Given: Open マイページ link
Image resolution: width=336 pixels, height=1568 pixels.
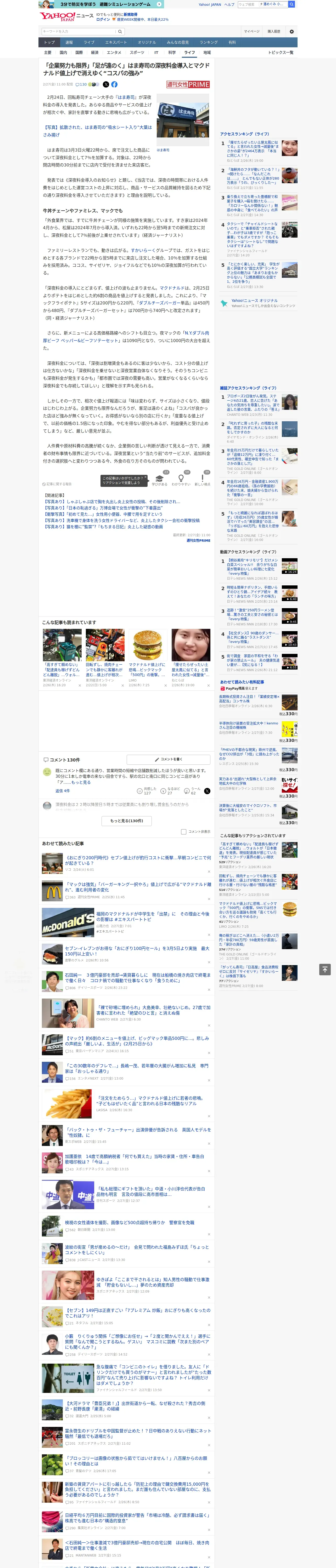Looking at the screenshot, I should click(252, 32).
